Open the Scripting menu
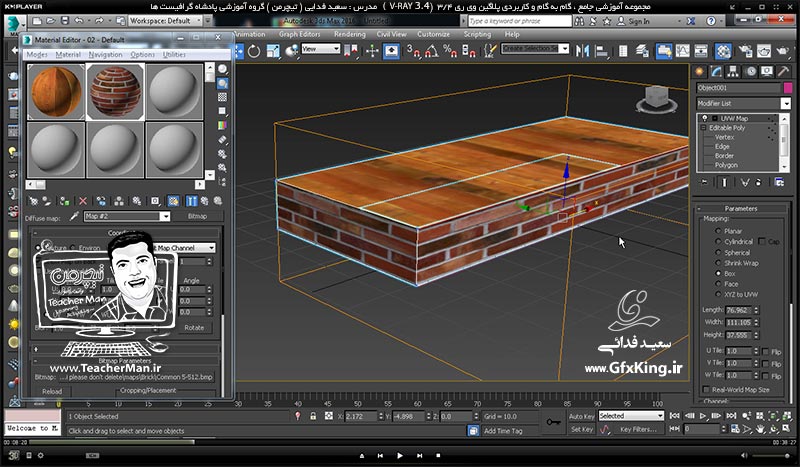Screen dimensions: 800x467 477,34
